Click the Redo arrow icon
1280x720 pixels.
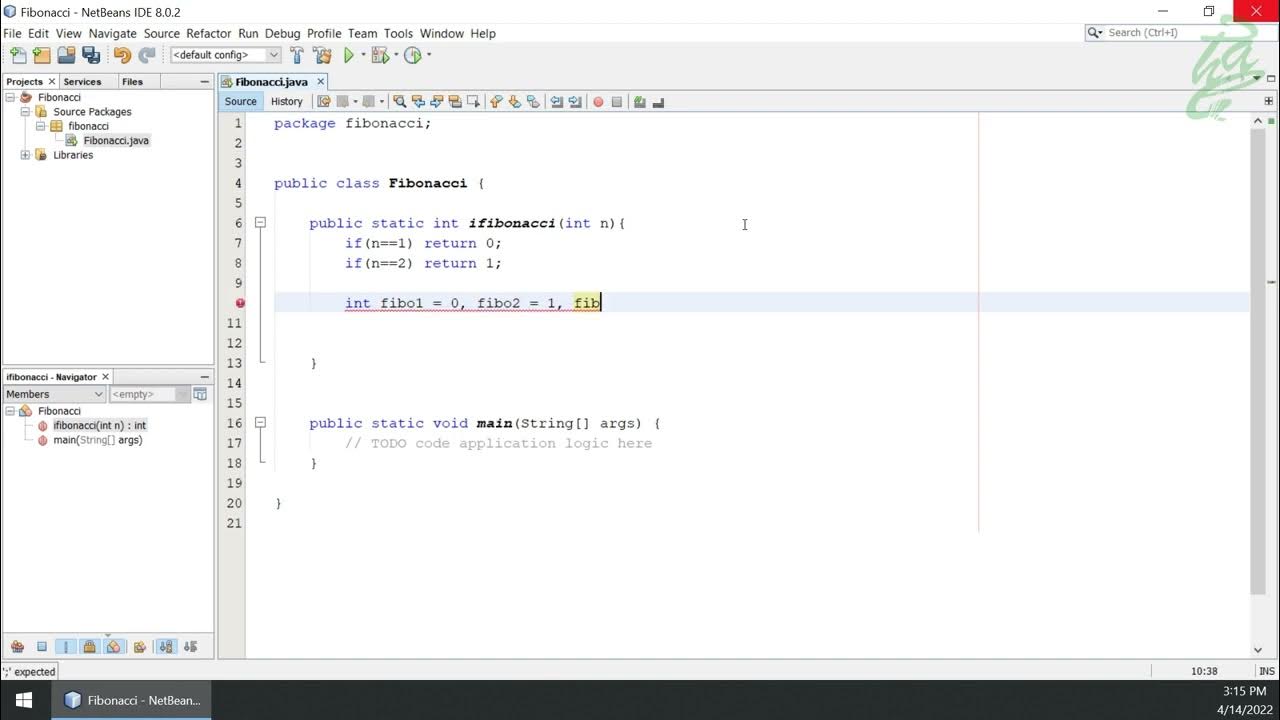coord(147,55)
